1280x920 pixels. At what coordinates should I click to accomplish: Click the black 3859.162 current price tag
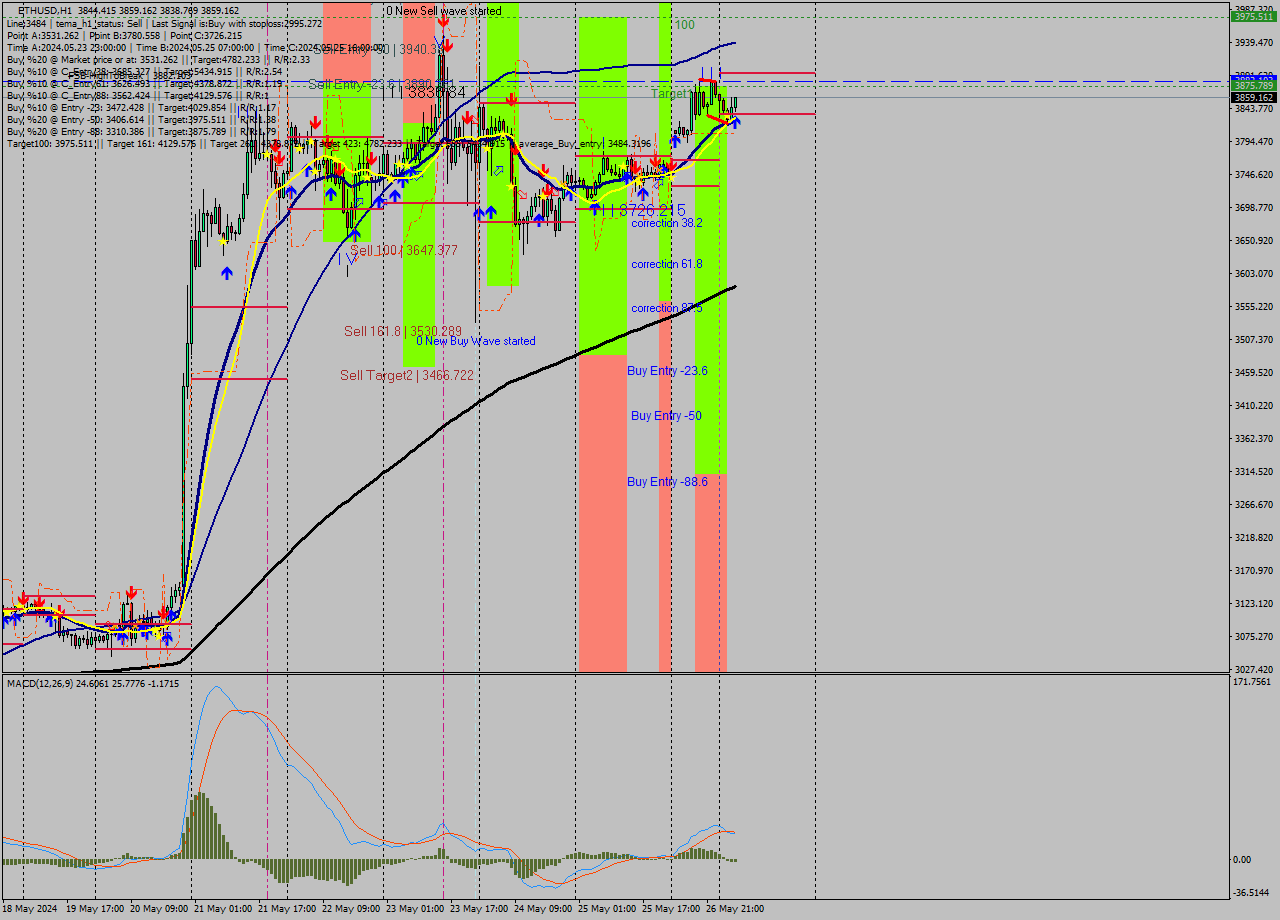1254,98
